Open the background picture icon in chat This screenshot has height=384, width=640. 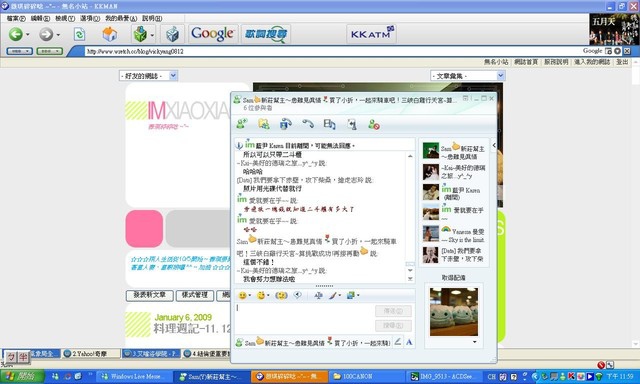coord(352,295)
